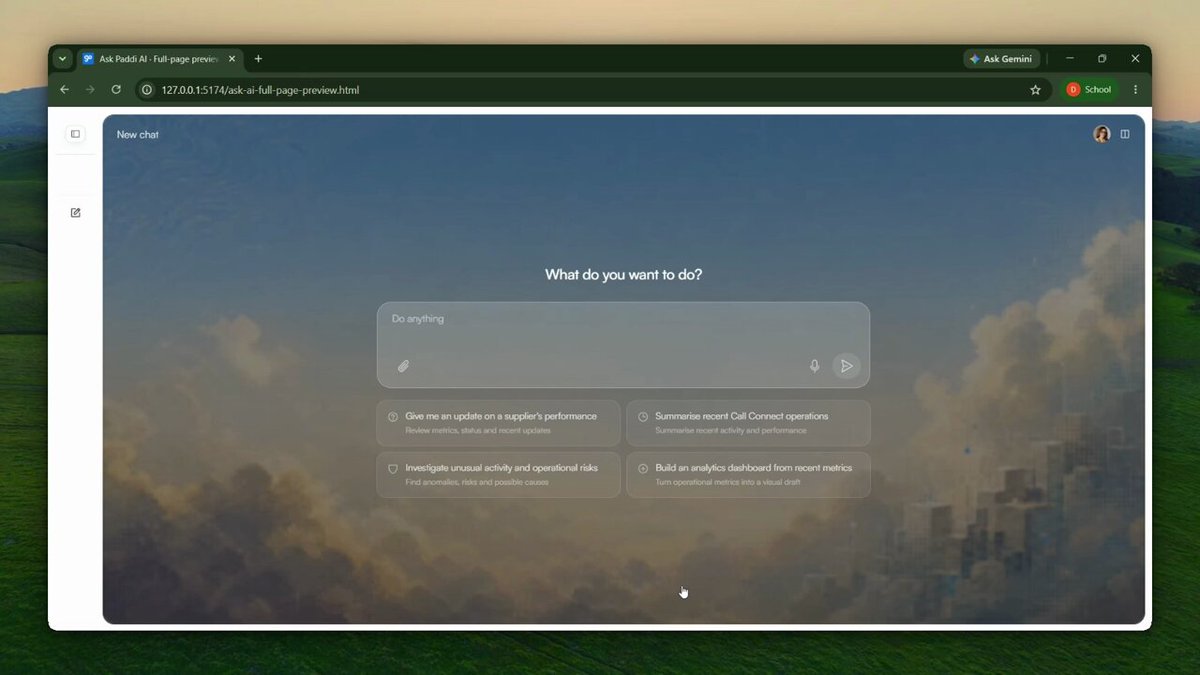
Task: Choose 'Build an analytics dashboard from recent metrics'
Action: click(x=748, y=474)
